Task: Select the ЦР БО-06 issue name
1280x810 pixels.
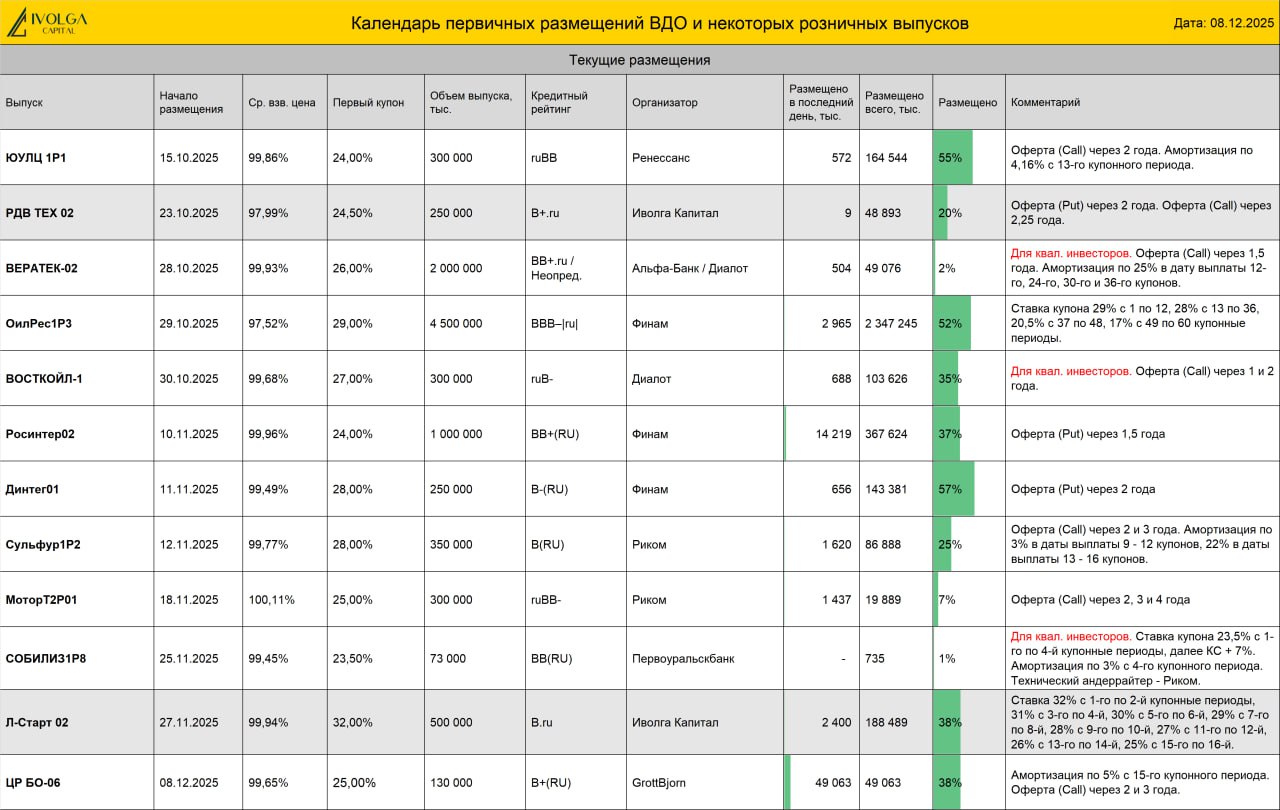Action: (33, 783)
